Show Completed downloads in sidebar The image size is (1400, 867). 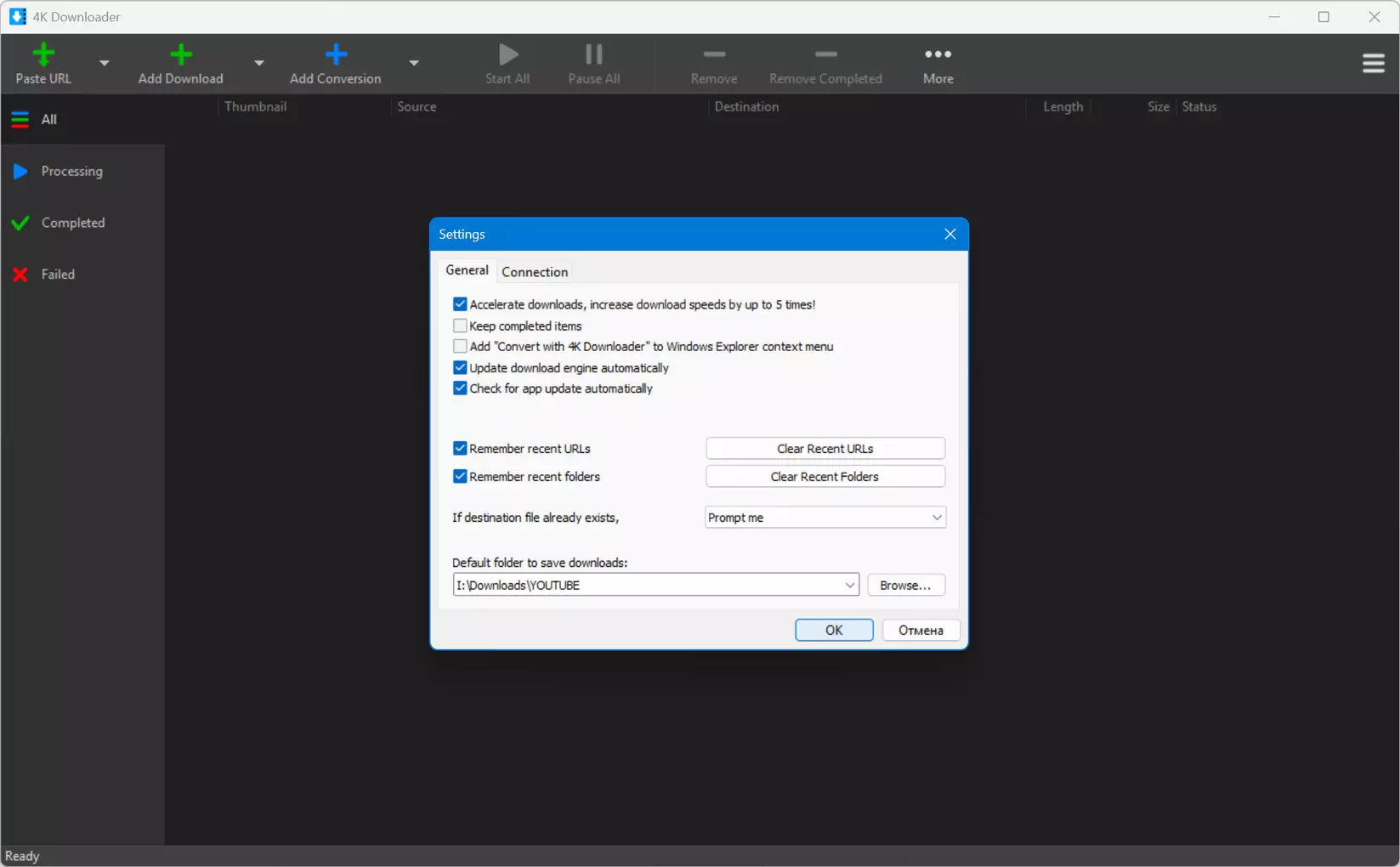click(82, 223)
